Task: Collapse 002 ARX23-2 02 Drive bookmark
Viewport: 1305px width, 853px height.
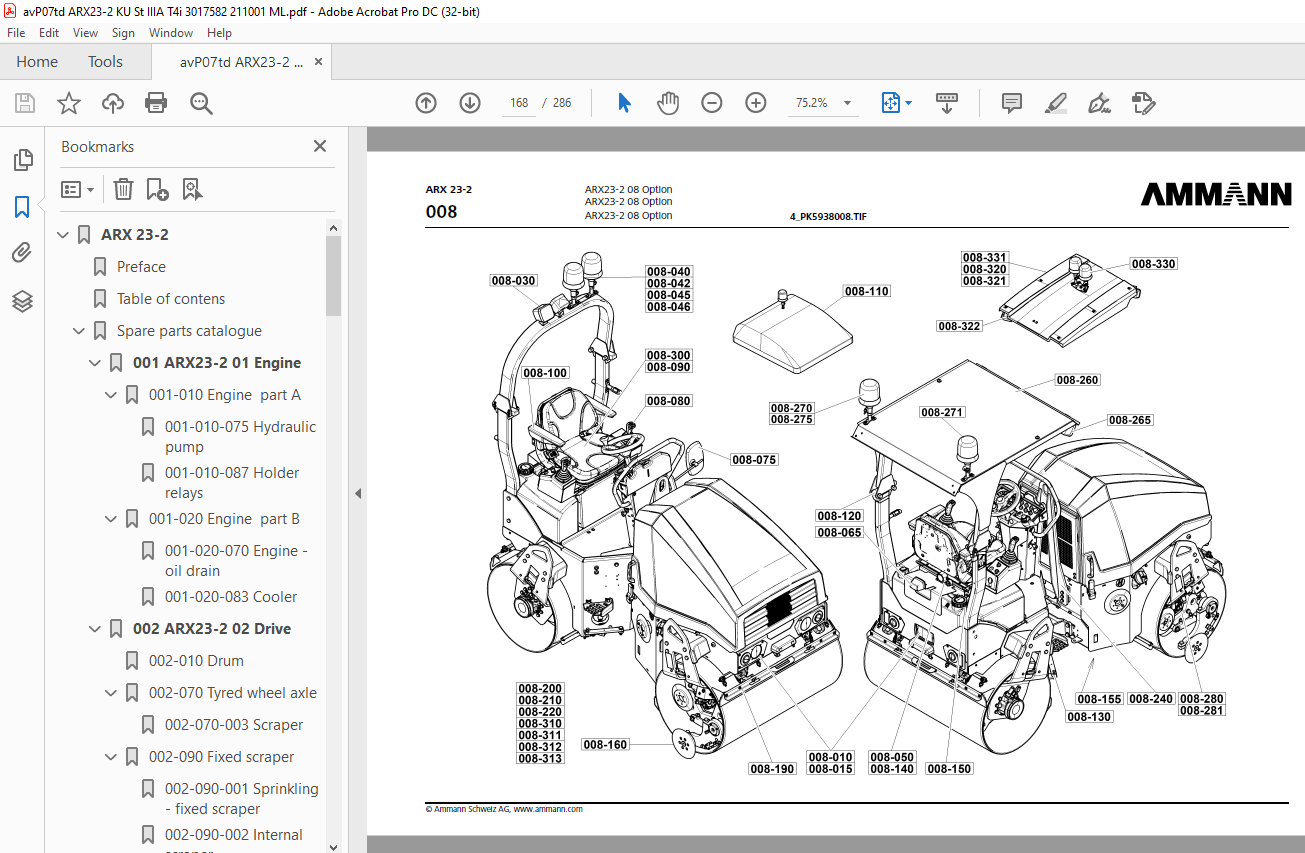Action: pyautogui.click(x=96, y=629)
